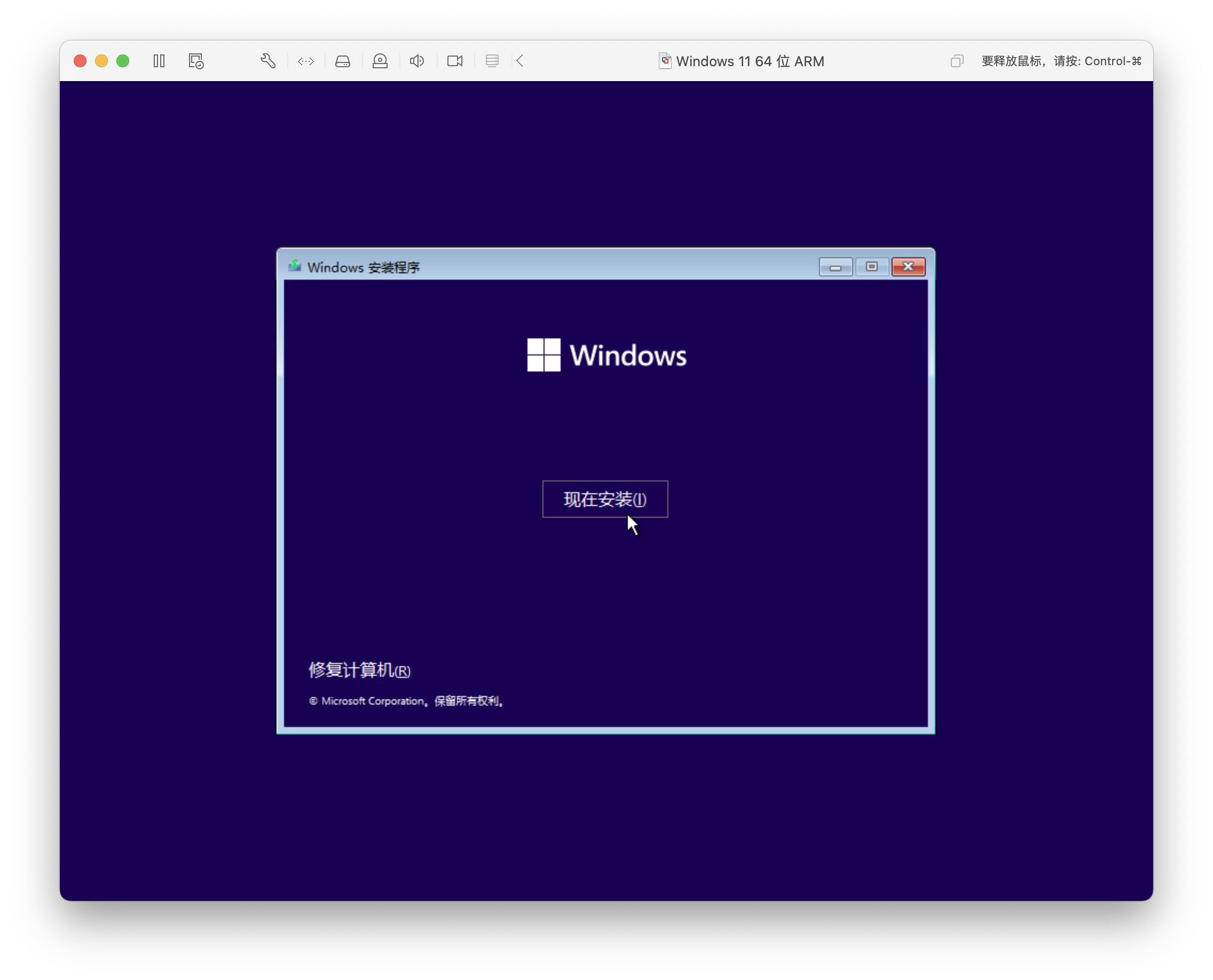1213x980 pixels.
Task: Click the Windows setup title bar icon
Action: [294, 266]
